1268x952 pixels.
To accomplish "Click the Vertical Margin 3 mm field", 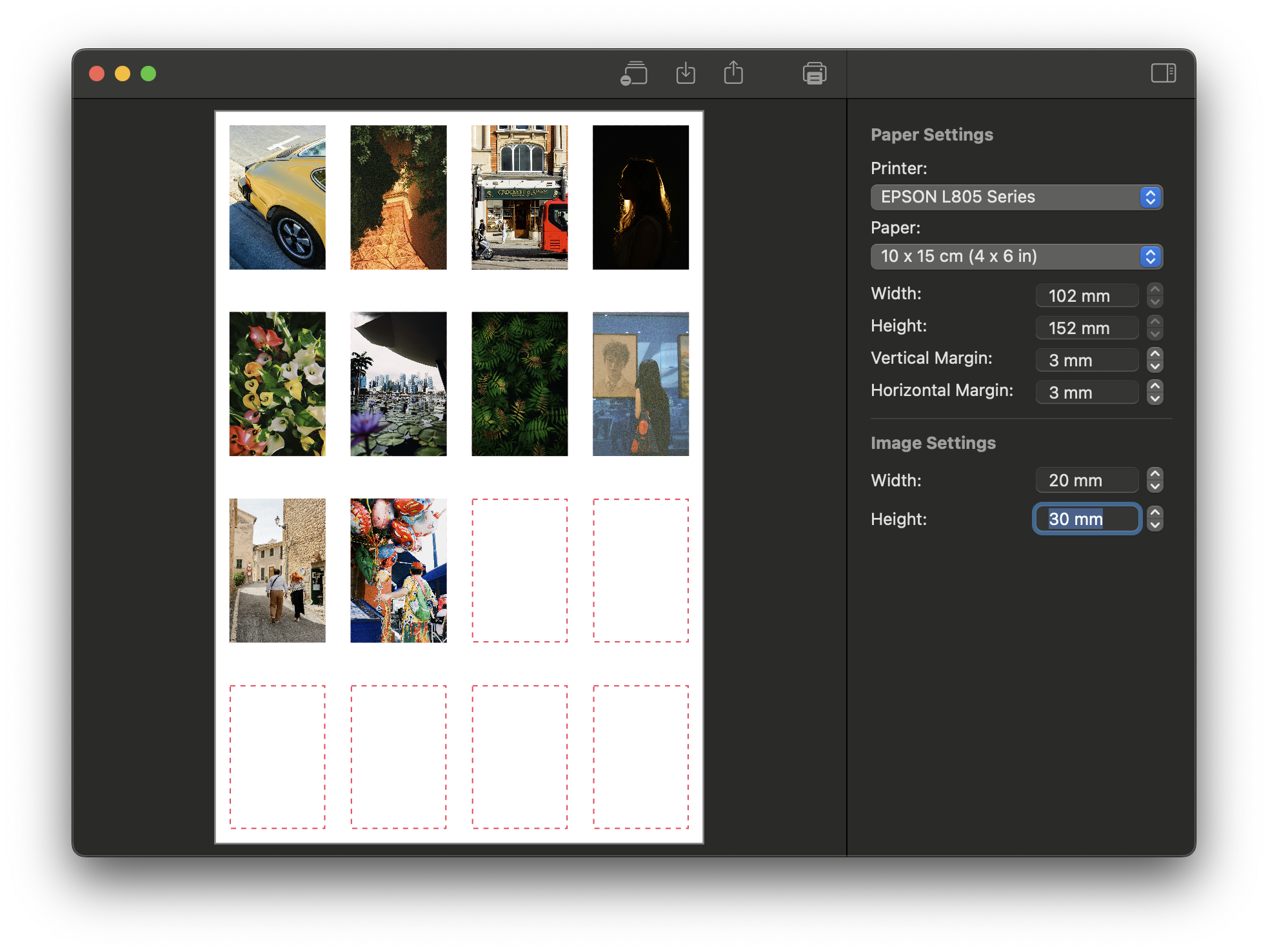I will [1087, 360].
